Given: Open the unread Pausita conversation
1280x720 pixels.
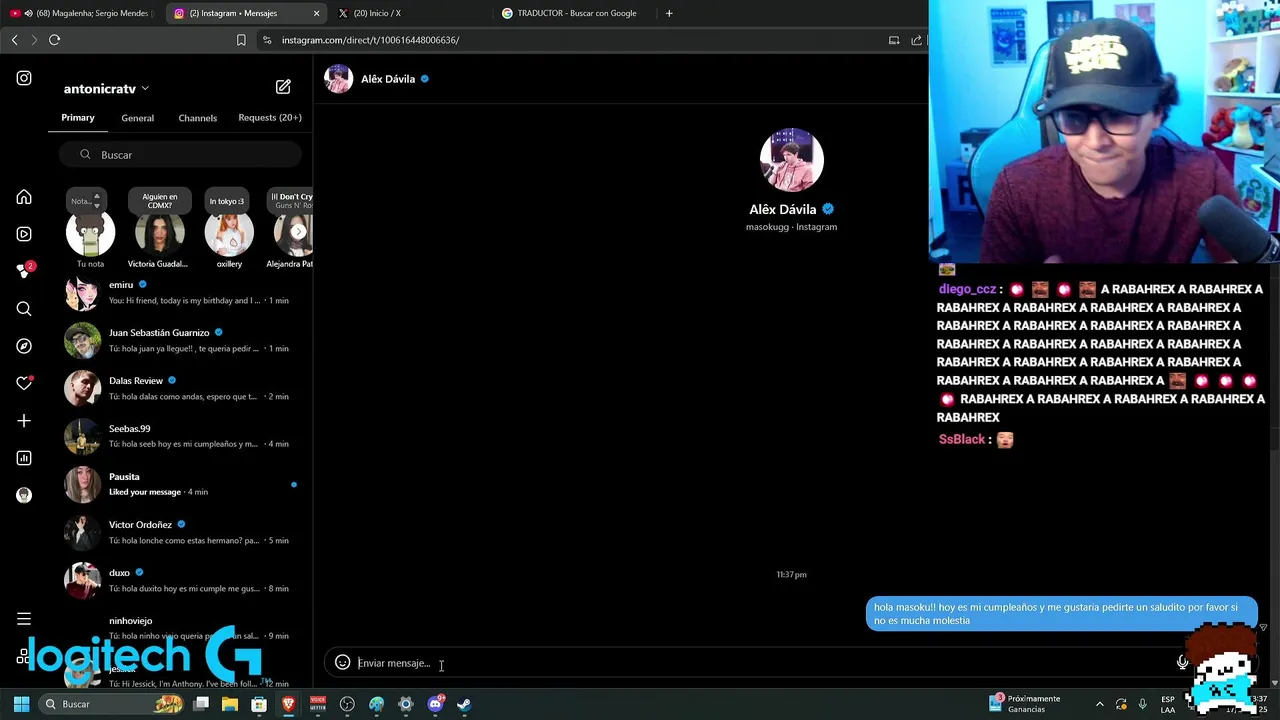Looking at the screenshot, I should click(x=182, y=485).
